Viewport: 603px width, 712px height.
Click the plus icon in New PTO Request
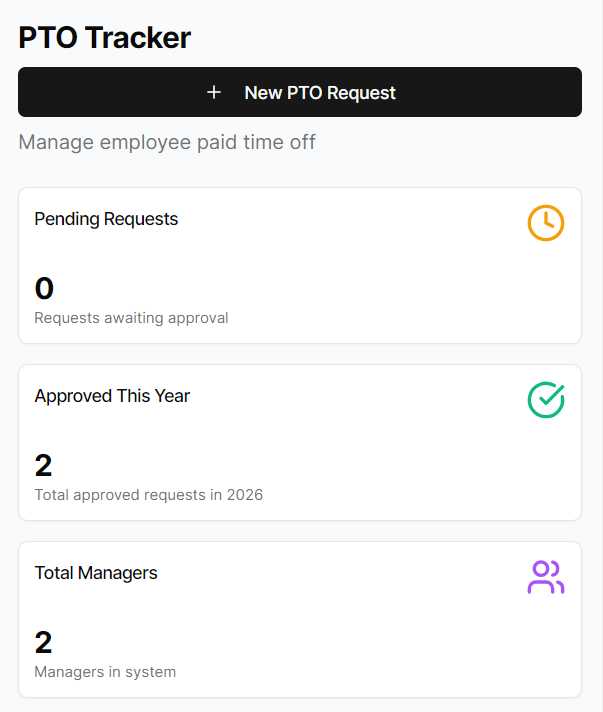(x=213, y=93)
